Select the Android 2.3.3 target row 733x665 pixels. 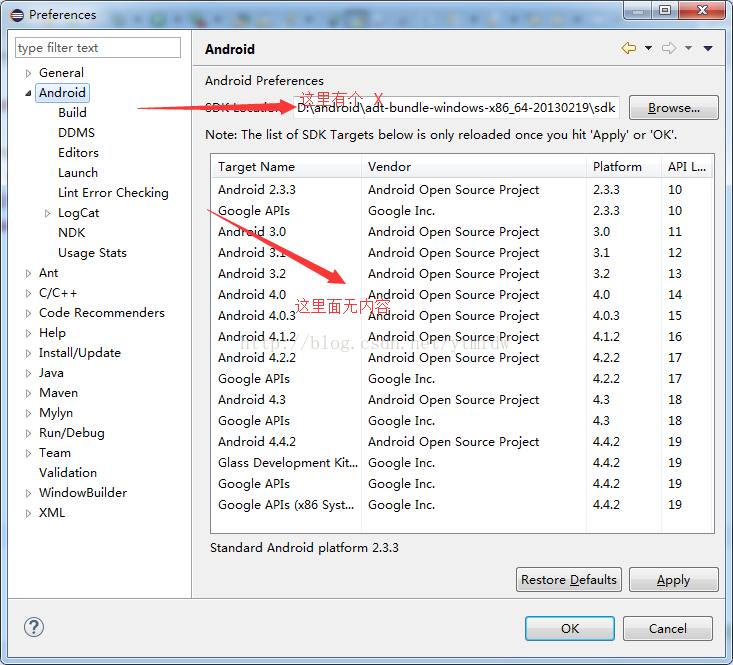click(x=462, y=190)
